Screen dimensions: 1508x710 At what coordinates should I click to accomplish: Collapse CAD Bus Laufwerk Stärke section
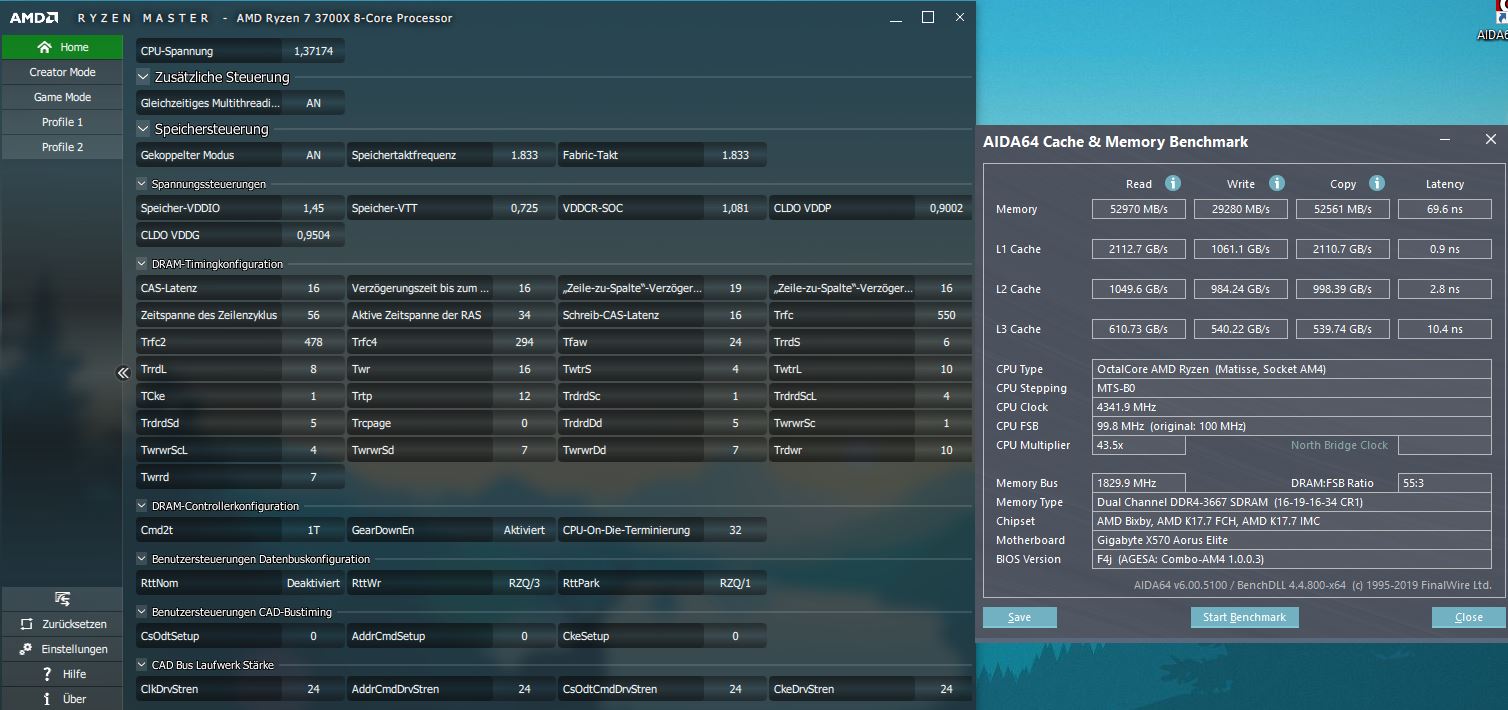point(142,665)
